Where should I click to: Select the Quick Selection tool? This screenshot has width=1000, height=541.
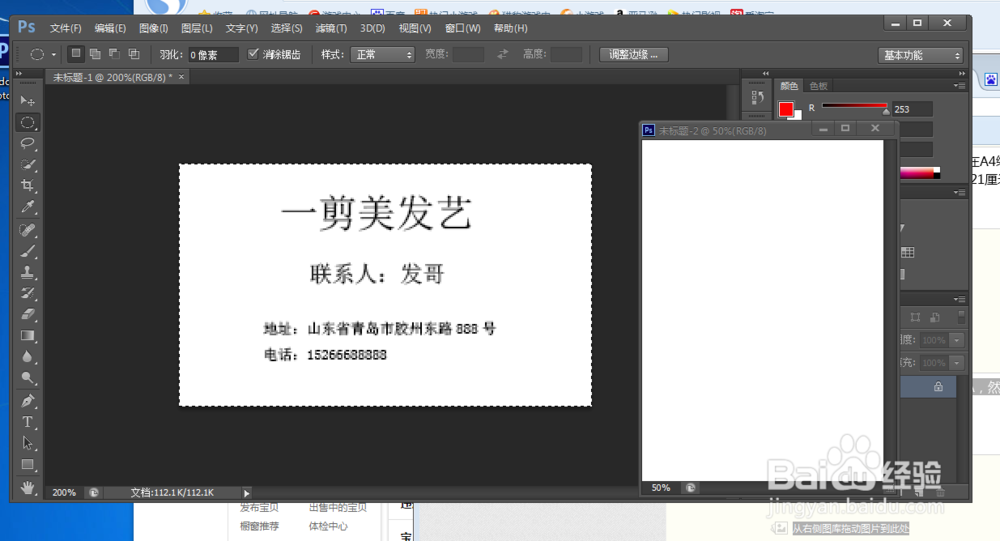[x=27, y=164]
